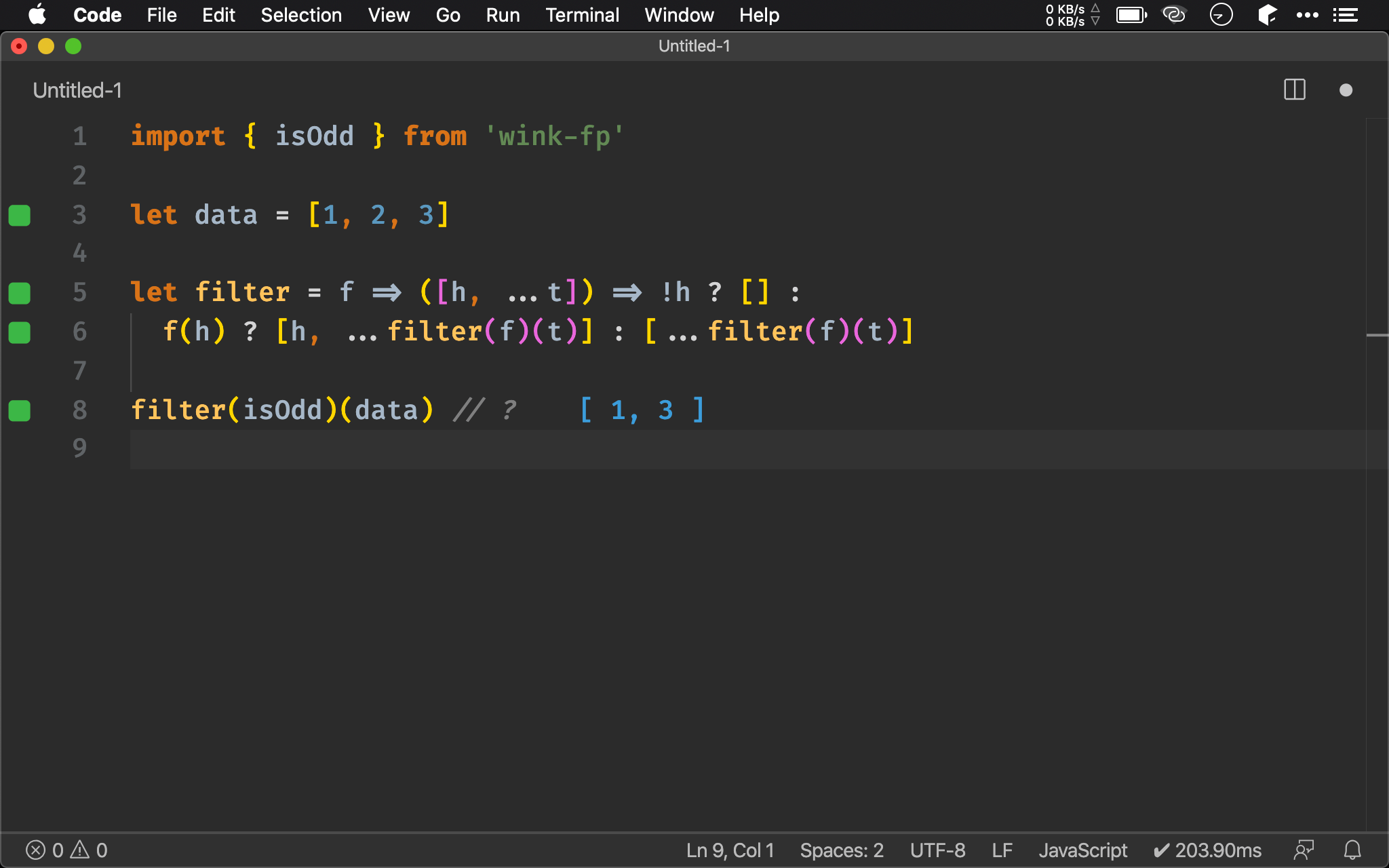Select the list view icon in menu bar
Screen dimensions: 1389x868
(1346, 15)
